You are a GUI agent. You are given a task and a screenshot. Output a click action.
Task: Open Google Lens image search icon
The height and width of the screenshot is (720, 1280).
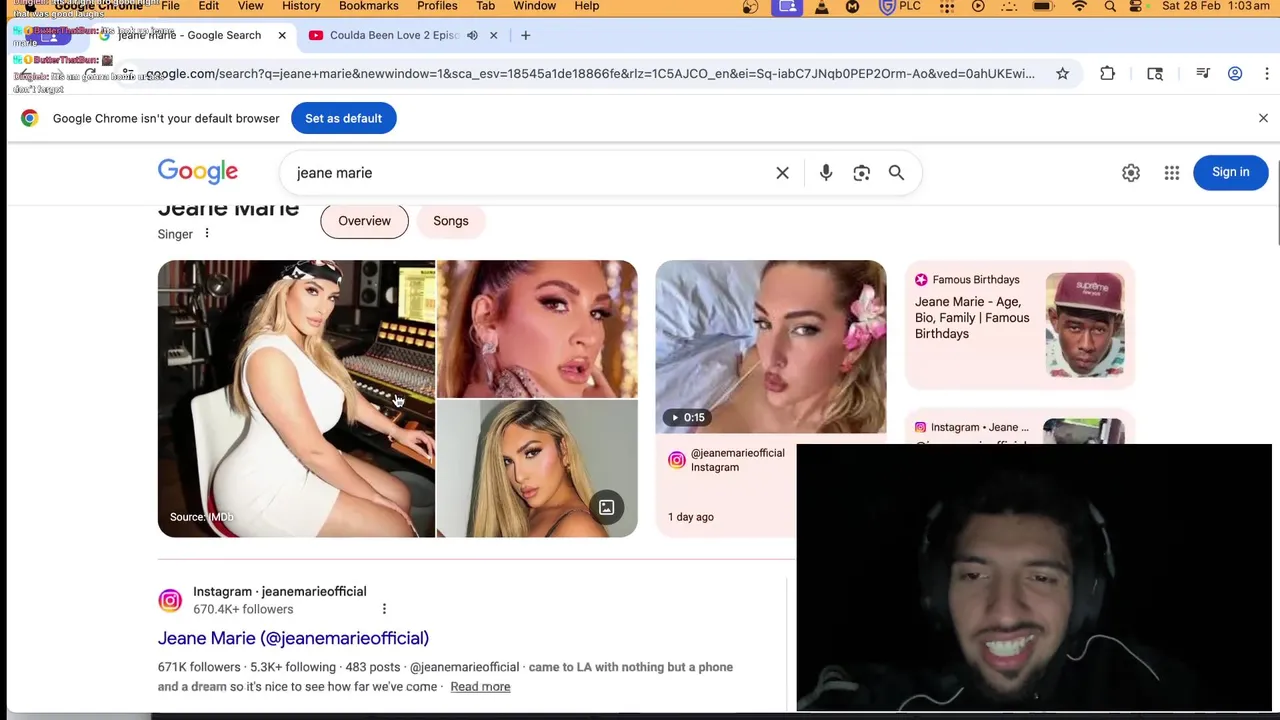861,173
